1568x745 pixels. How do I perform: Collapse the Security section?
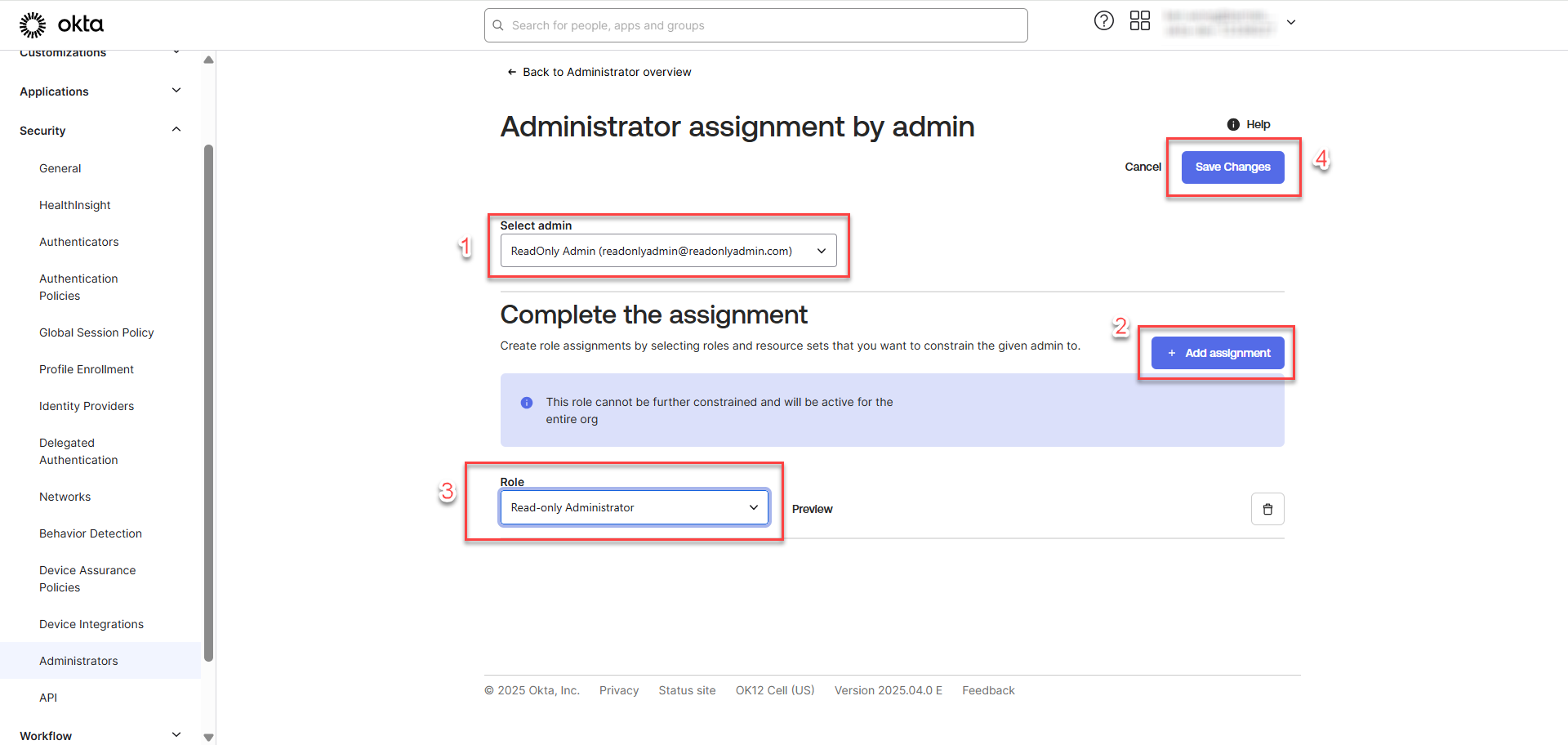click(x=176, y=130)
